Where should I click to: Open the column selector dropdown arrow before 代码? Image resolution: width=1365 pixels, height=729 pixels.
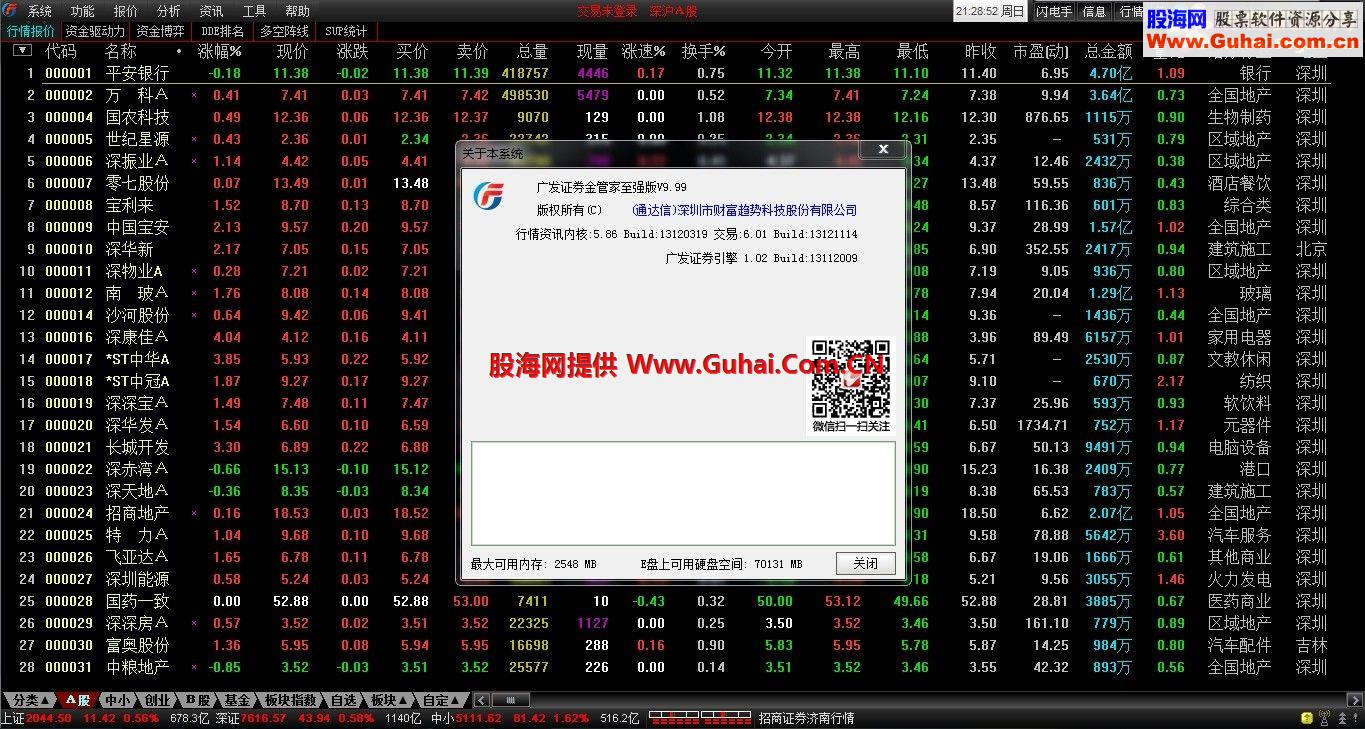point(22,50)
